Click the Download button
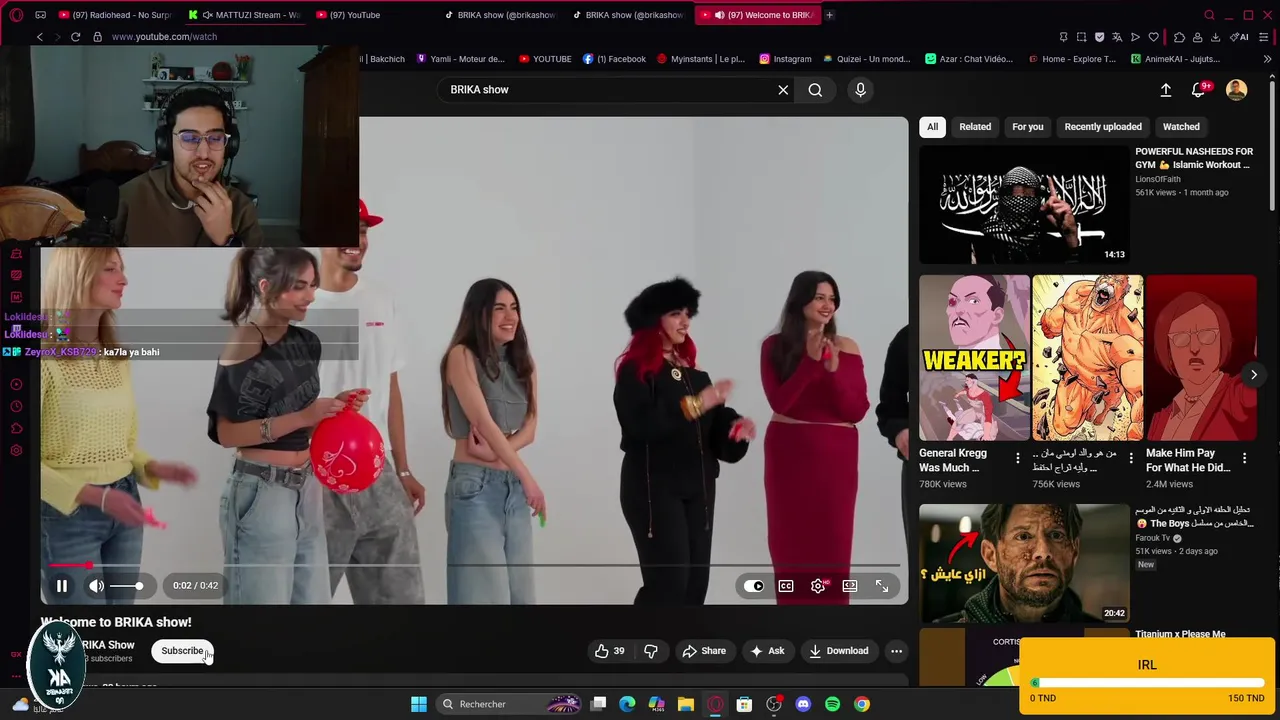Viewport: 1280px width, 720px height. [x=838, y=651]
